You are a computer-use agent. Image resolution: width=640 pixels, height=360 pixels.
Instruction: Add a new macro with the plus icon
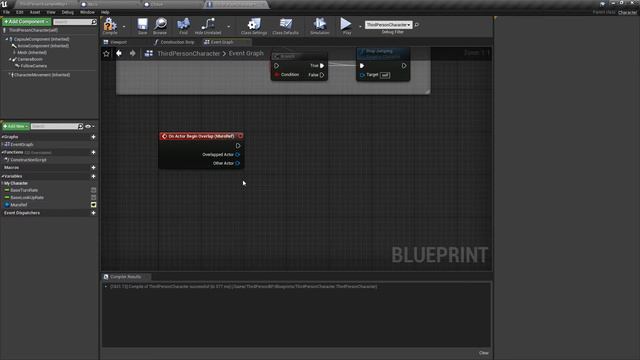click(93, 168)
